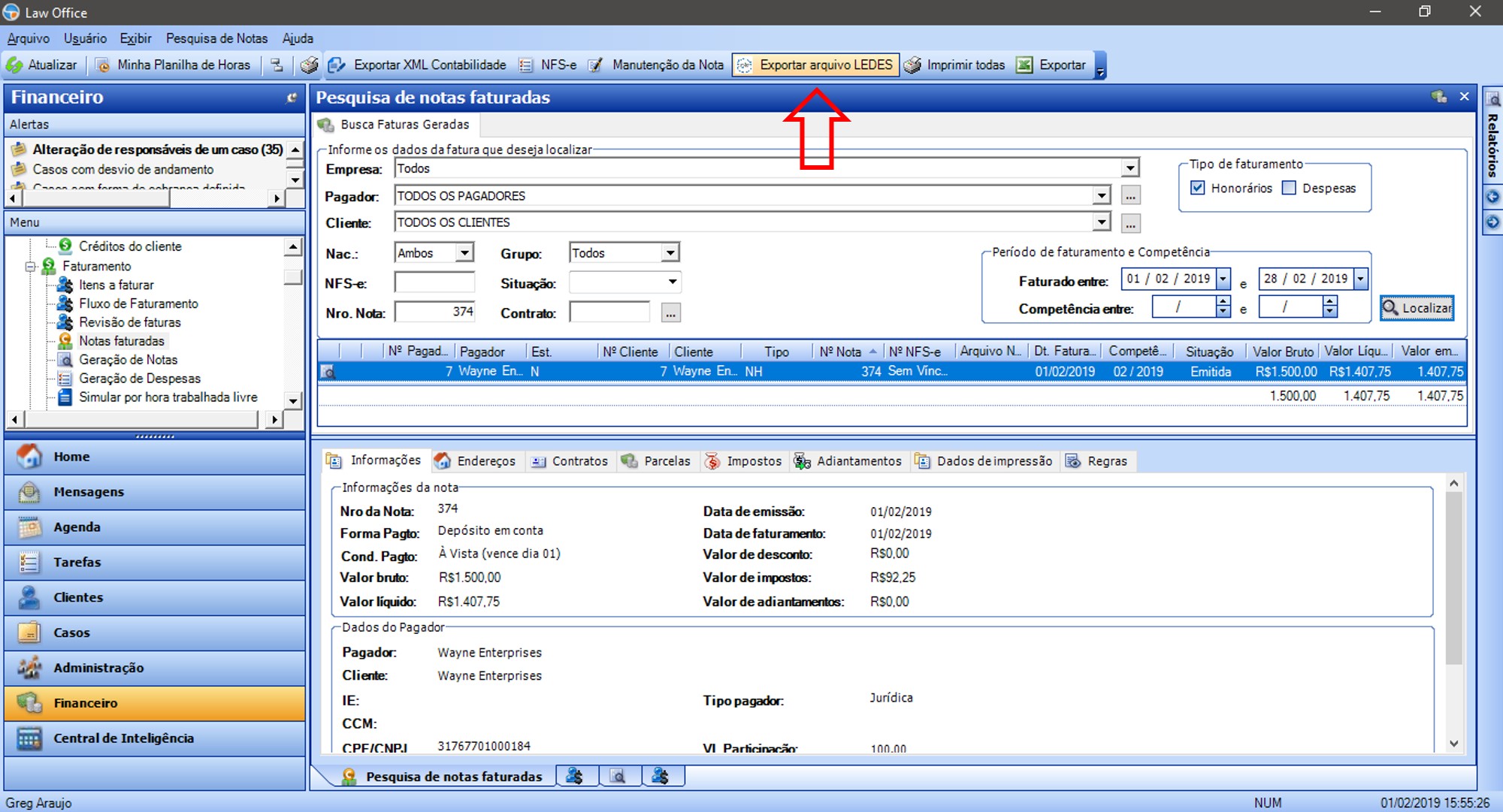Viewport: 1503px width, 812px height.
Task: Click the first Competência spinner
Action: [1223, 306]
